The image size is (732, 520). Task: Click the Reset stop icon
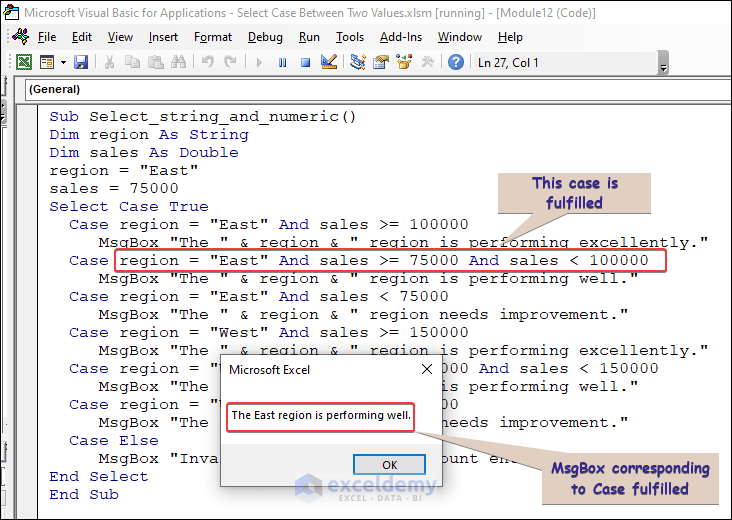(305, 62)
